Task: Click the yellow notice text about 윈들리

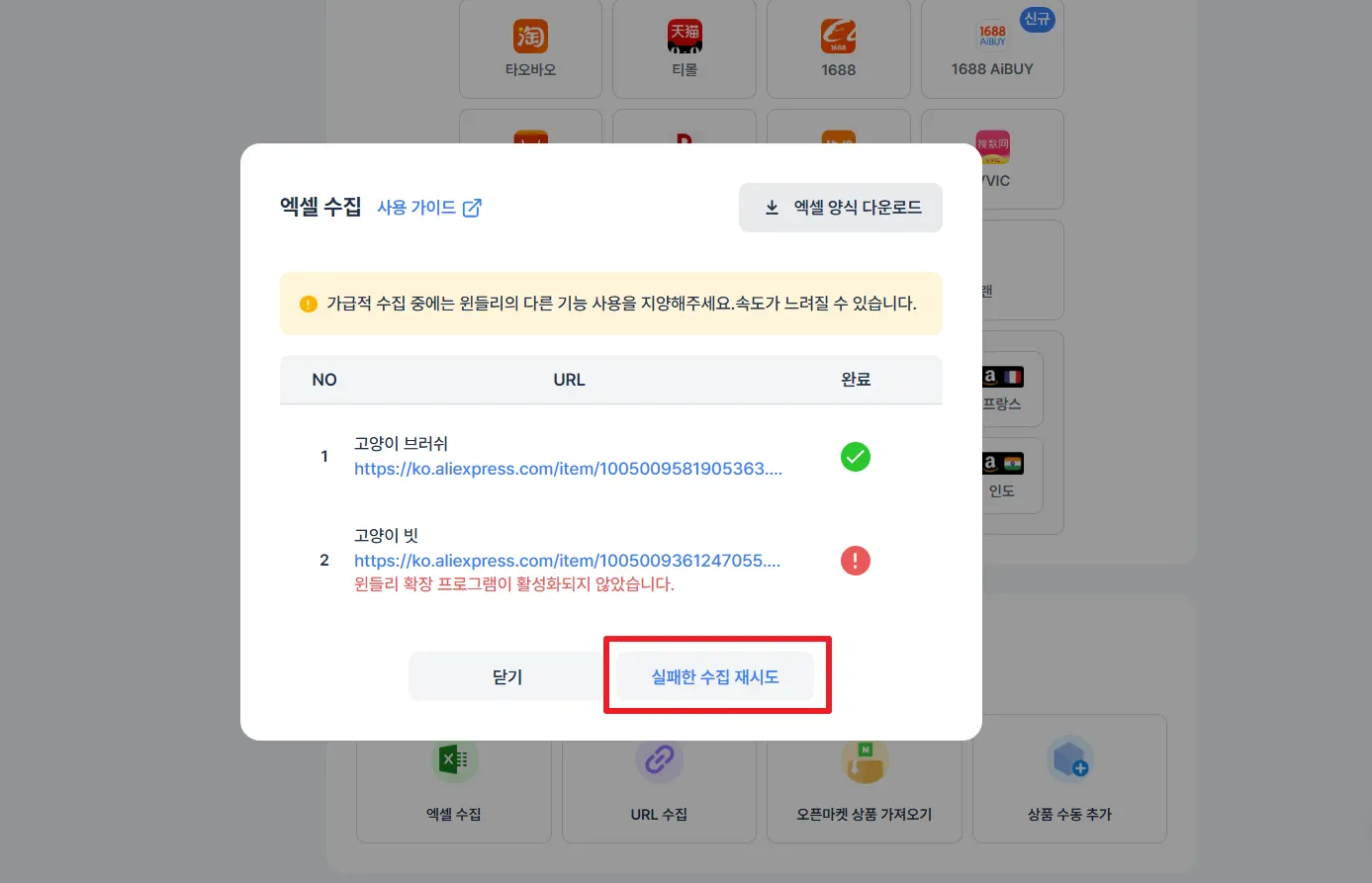Action: 621,304
